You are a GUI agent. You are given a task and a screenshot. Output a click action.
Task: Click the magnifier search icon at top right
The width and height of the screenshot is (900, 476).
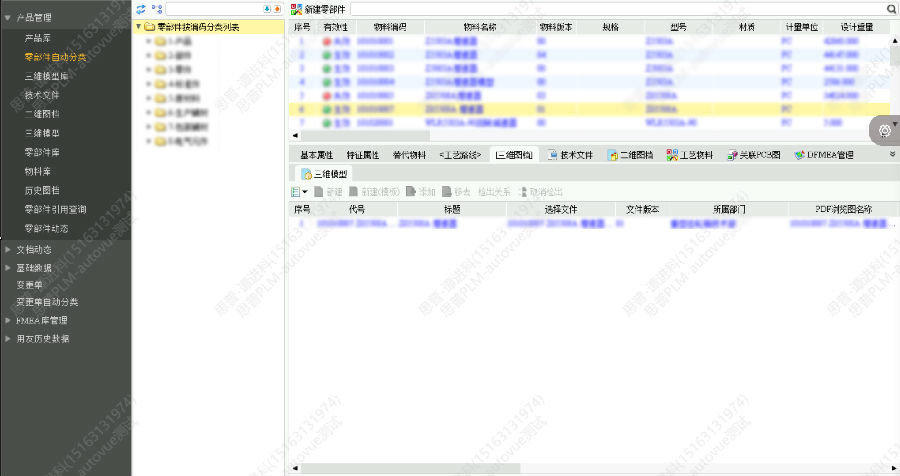(891, 9)
